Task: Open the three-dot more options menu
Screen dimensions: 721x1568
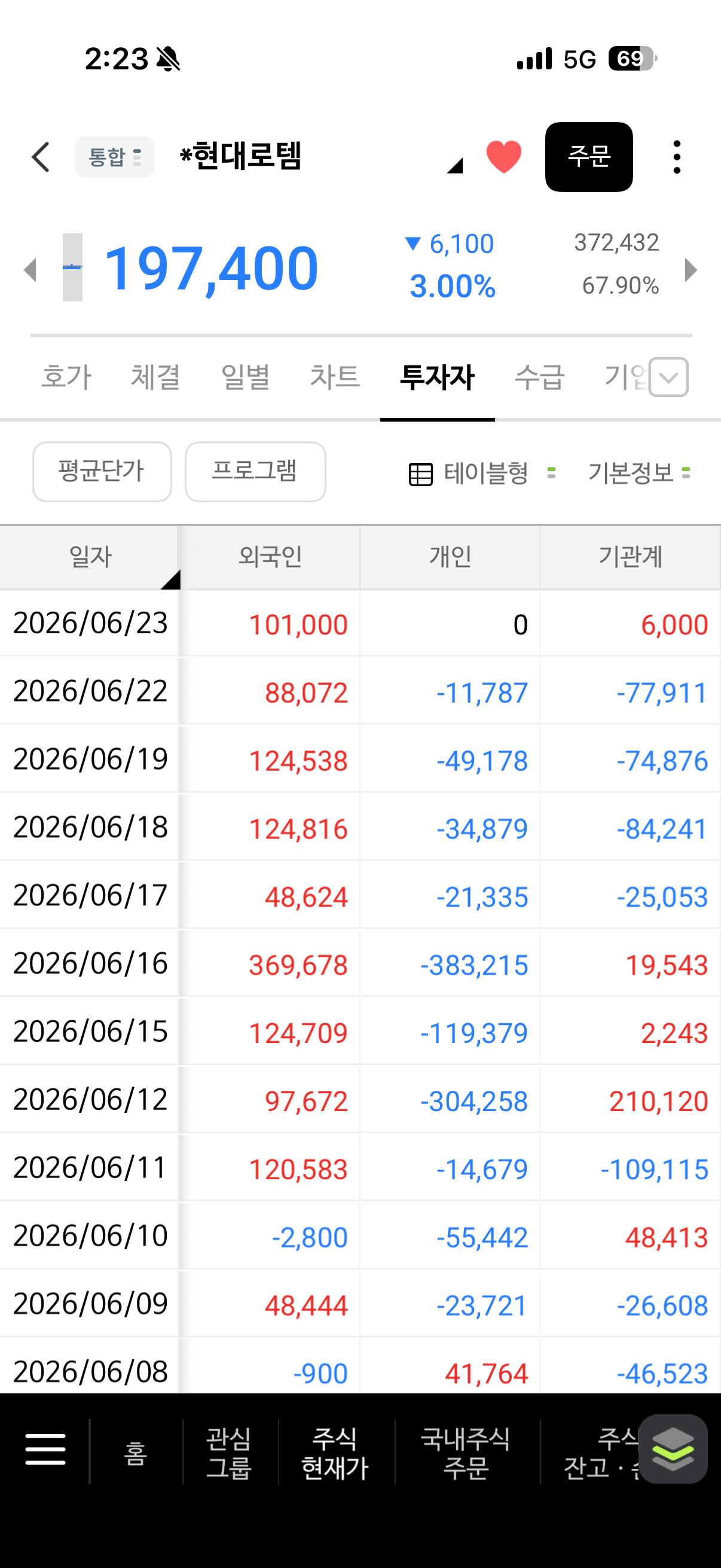Action: [677, 157]
